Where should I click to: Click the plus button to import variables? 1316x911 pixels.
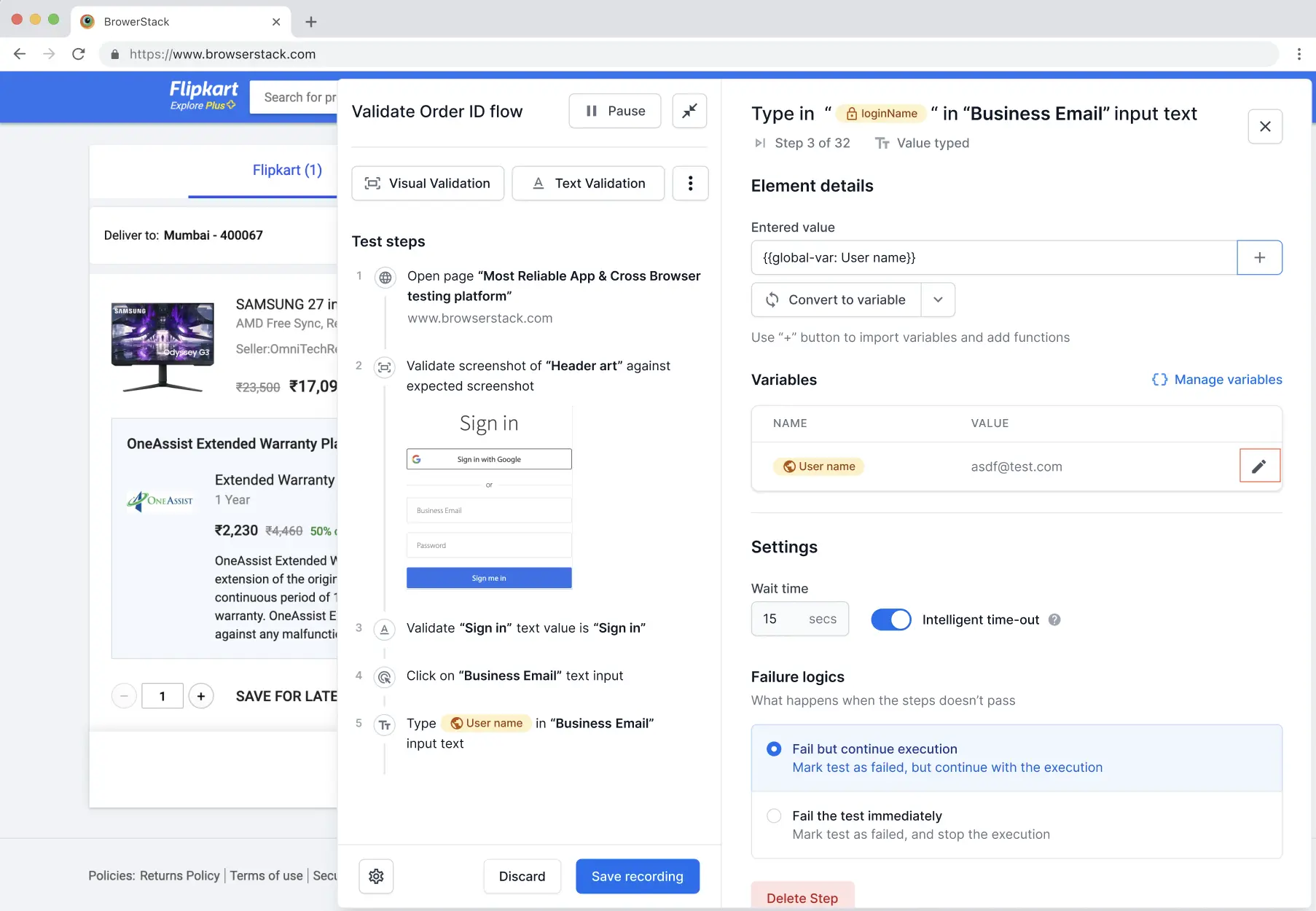point(1259,258)
